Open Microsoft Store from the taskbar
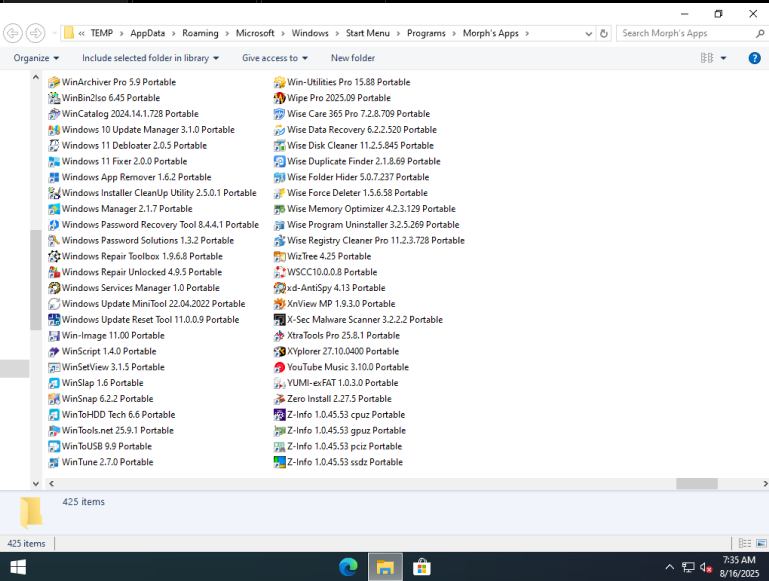This screenshot has height=581, width=769. tap(422, 567)
